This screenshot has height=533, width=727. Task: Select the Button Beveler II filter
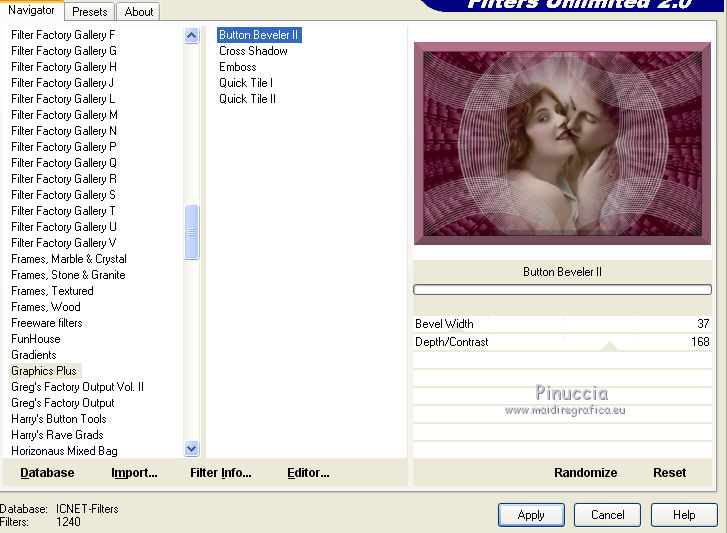click(259, 35)
